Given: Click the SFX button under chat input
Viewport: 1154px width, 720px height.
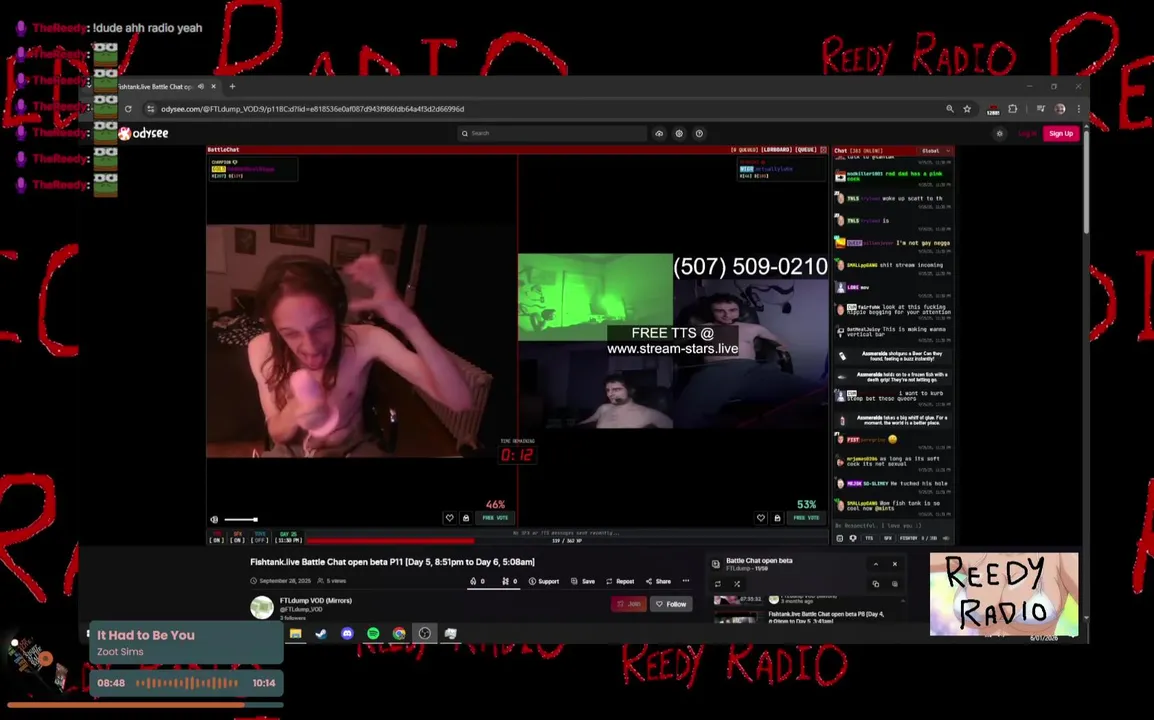Looking at the screenshot, I should tap(888, 538).
